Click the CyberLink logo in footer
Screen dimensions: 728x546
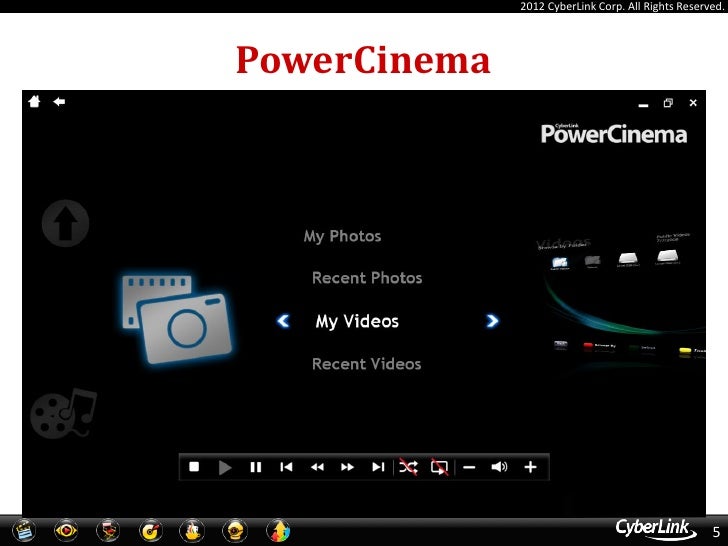point(656,529)
